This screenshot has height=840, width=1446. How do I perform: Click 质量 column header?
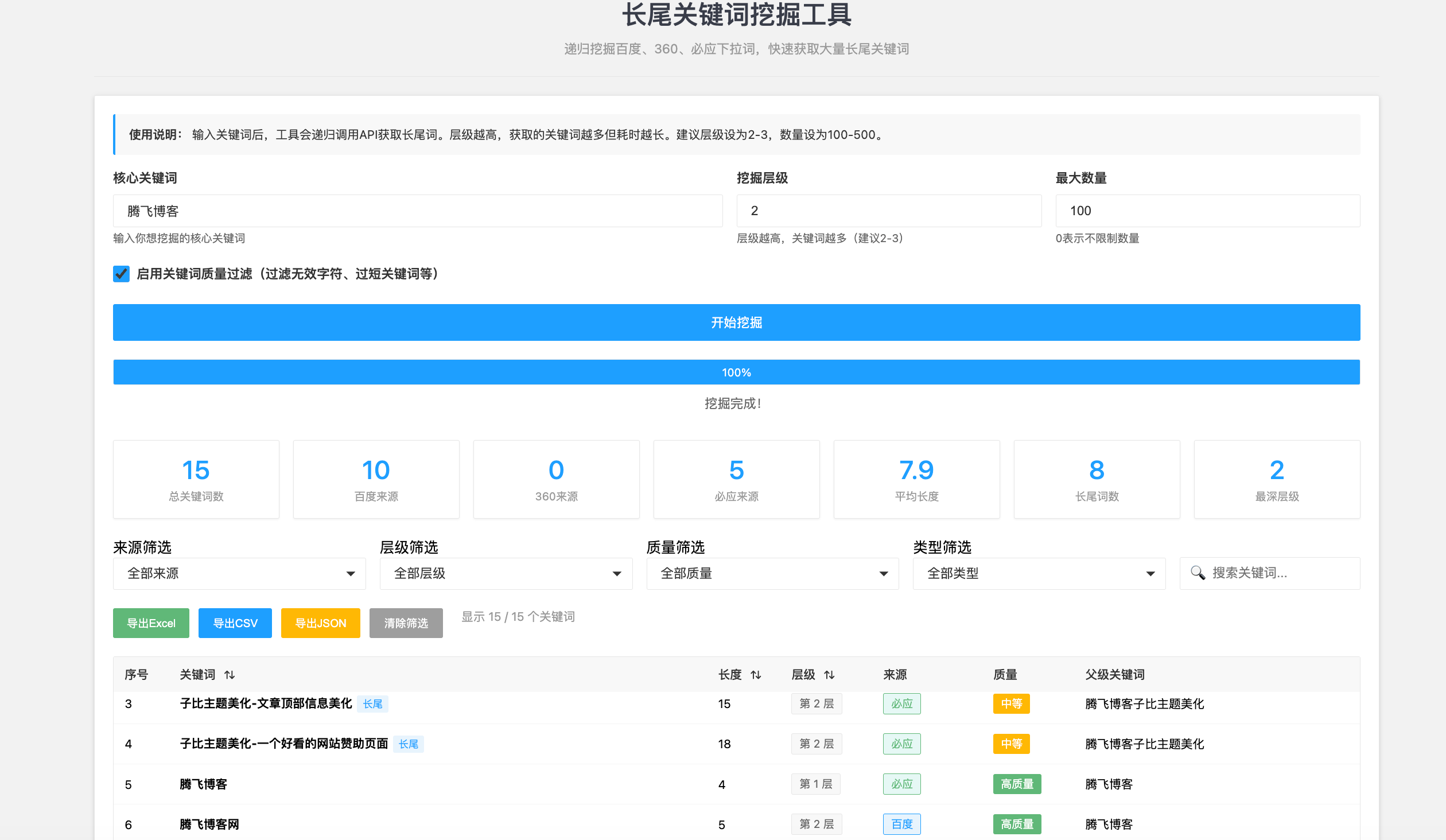click(x=1005, y=675)
